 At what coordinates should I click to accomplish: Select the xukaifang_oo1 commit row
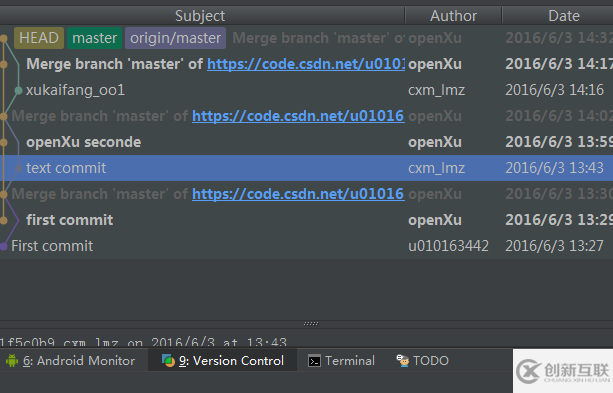pos(306,90)
